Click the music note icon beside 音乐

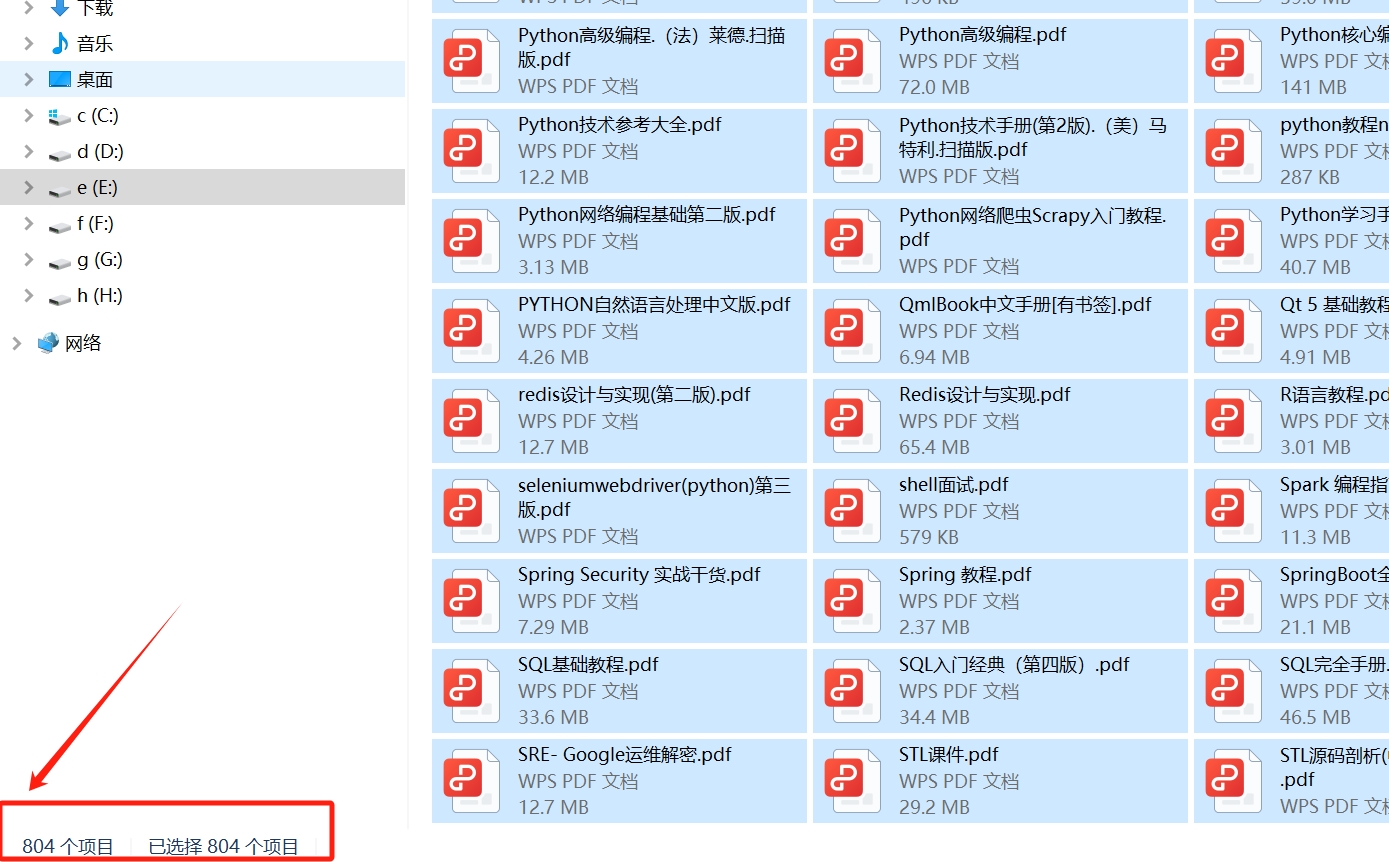point(60,43)
